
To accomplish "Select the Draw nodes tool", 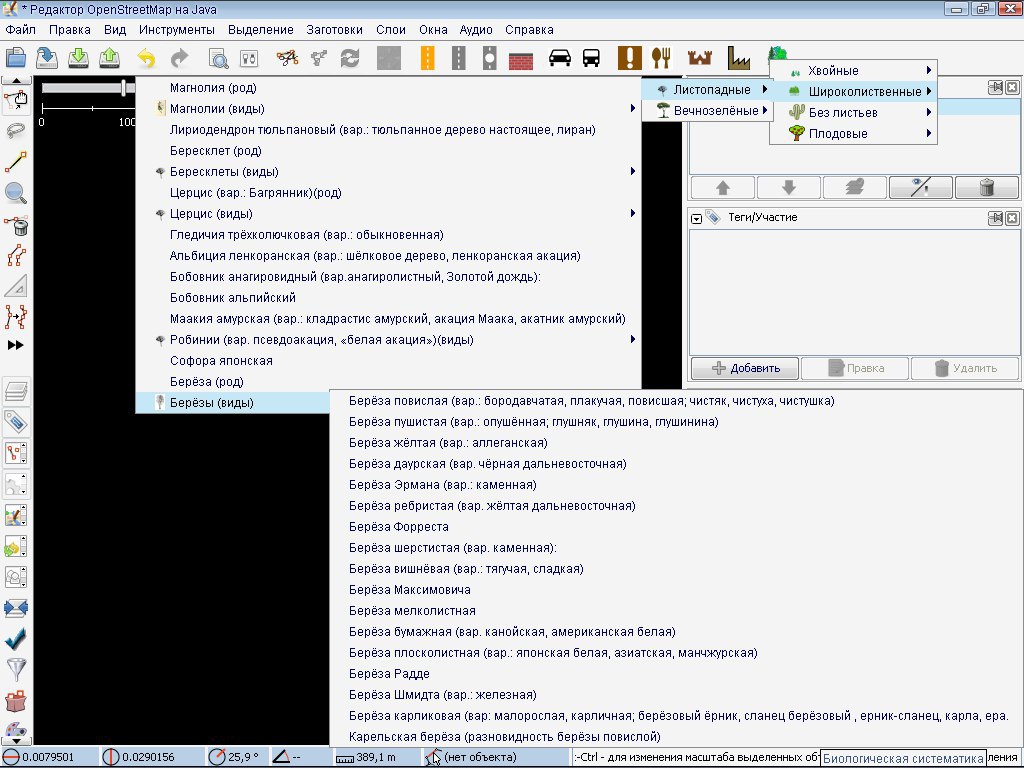I will pos(16,162).
